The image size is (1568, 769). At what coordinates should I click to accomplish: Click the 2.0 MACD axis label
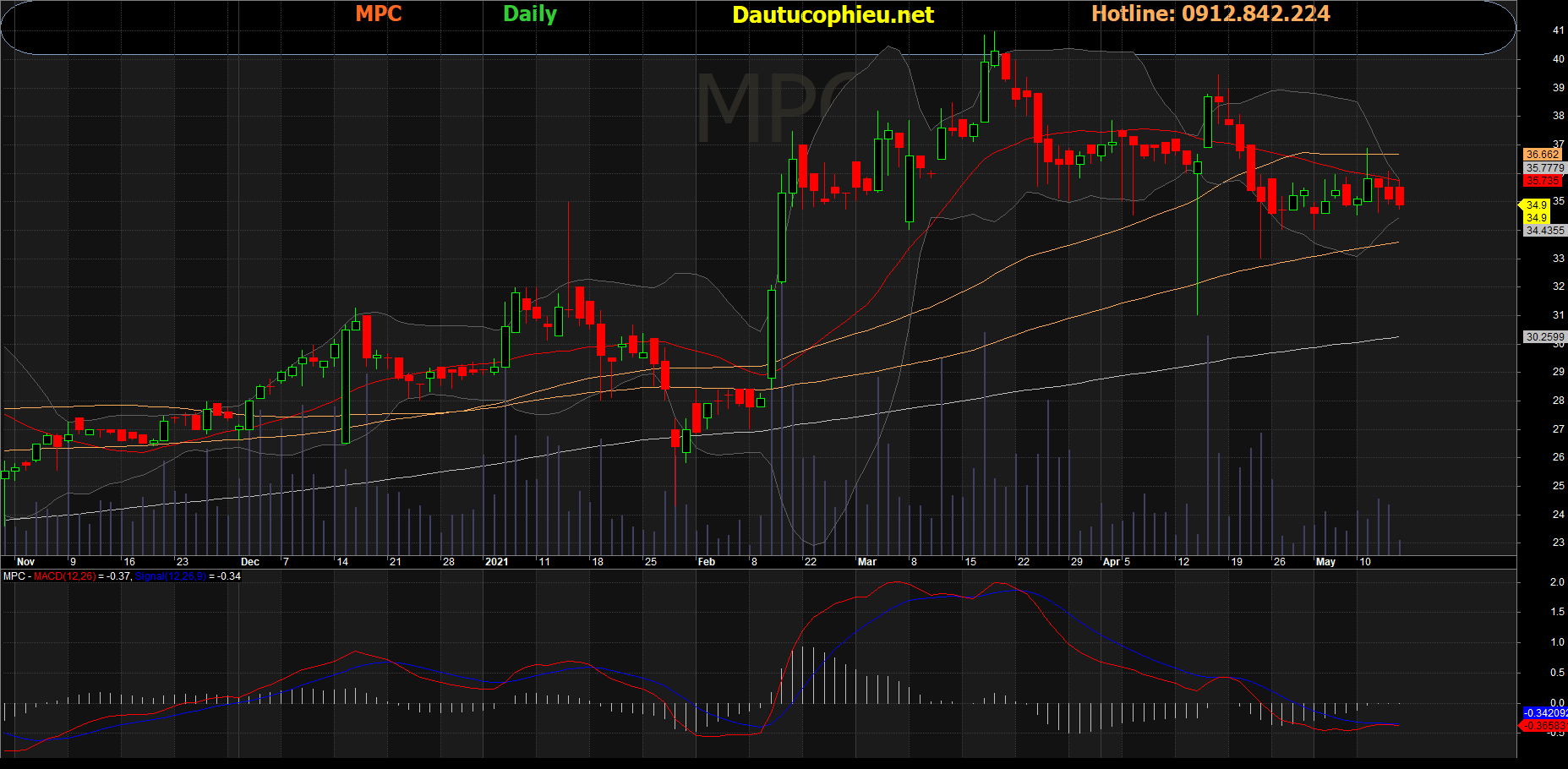click(x=1557, y=582)
